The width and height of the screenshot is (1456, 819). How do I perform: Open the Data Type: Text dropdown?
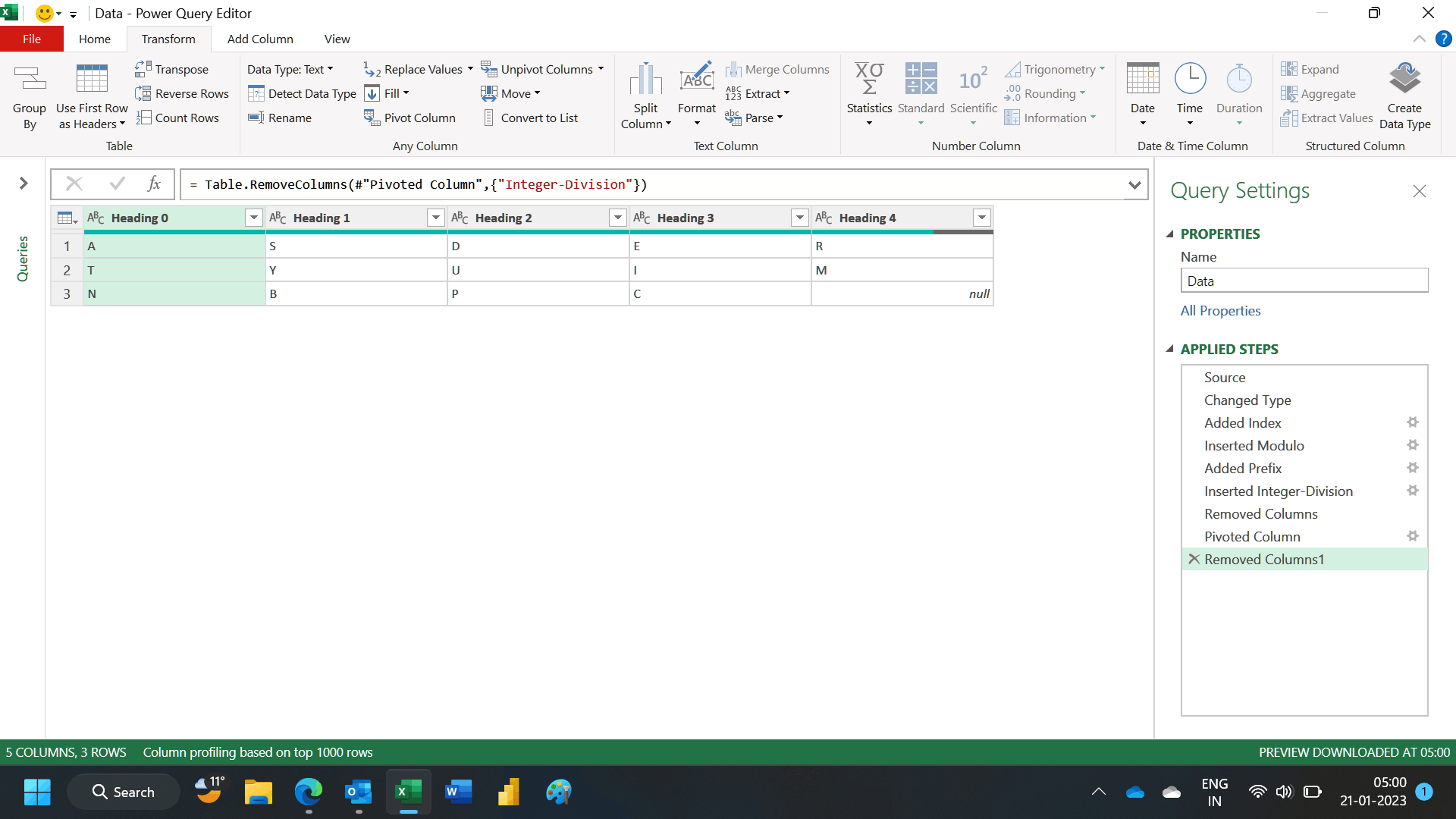point(290,69)
